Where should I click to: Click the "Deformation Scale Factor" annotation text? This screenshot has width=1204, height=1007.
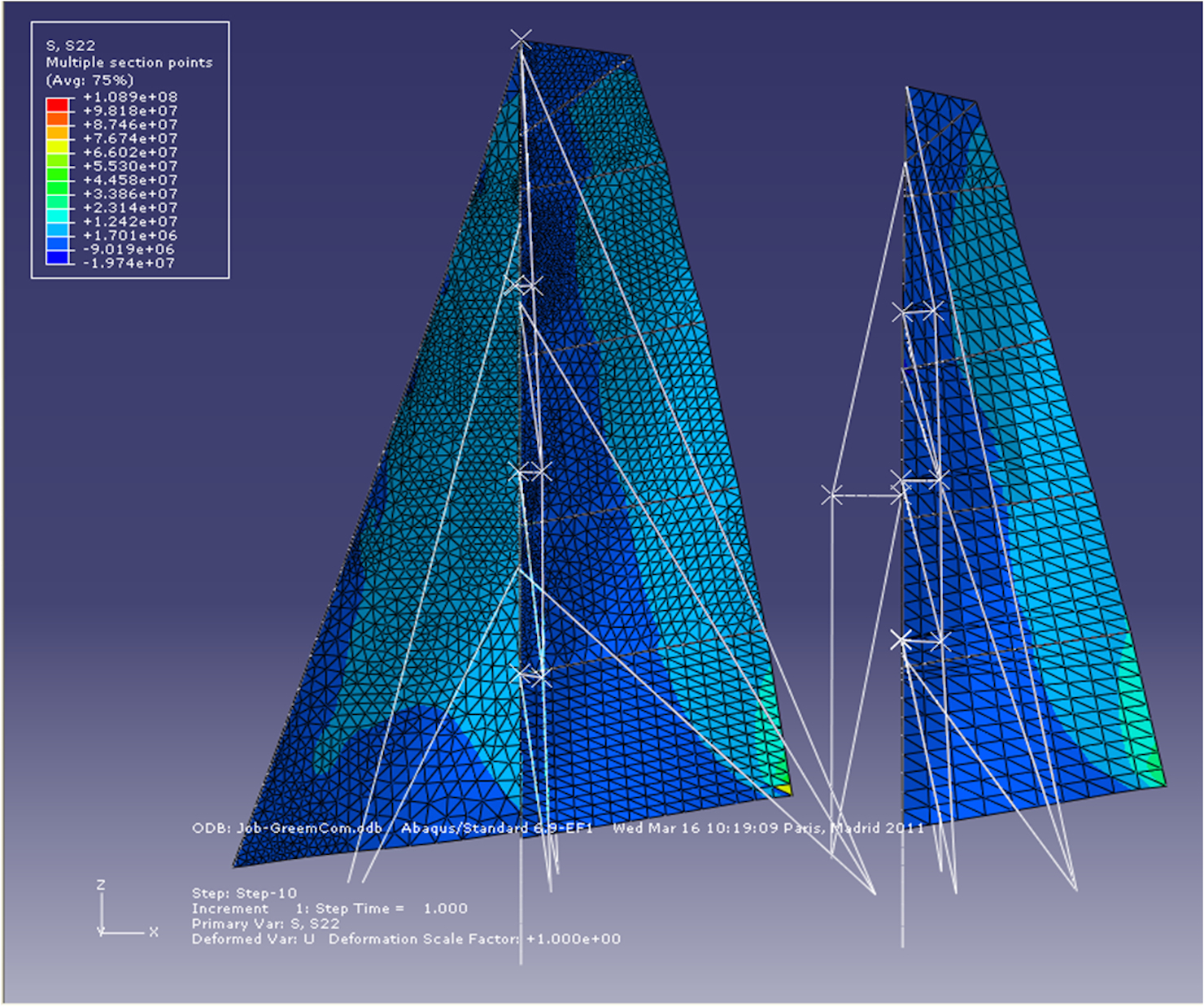(x=423, y=939)
